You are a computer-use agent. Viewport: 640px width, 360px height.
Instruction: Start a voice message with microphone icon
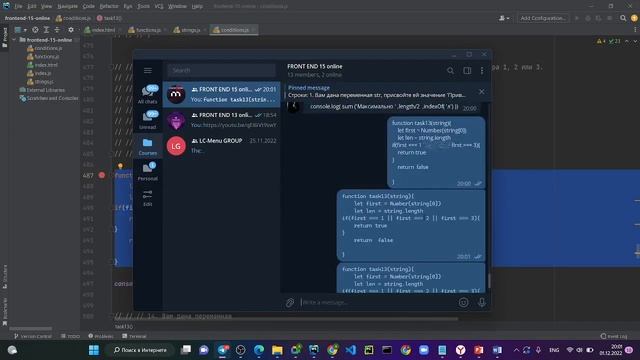click(x=482, y=302)
